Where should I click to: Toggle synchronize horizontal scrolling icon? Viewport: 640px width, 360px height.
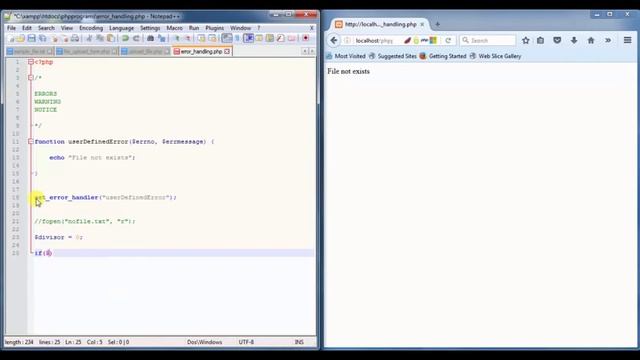pyautogui.click(x=212, y=38)
